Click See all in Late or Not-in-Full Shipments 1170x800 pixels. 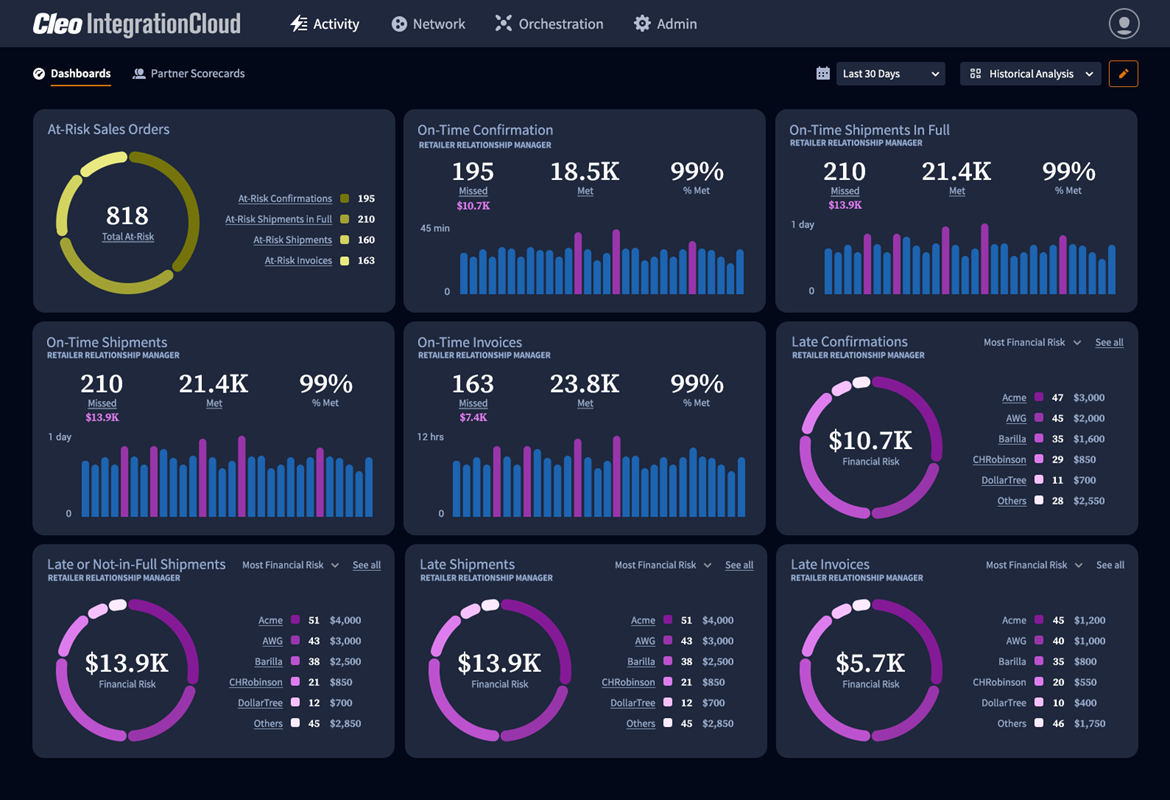click(x=366, y=565)
